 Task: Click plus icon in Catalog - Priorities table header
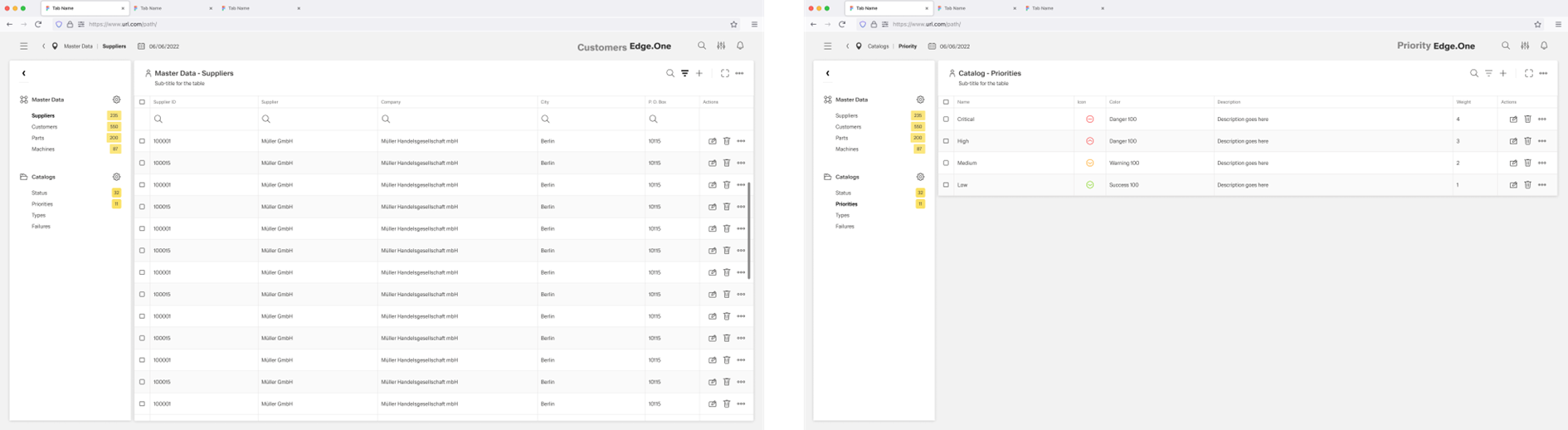tap(1502, 73)
